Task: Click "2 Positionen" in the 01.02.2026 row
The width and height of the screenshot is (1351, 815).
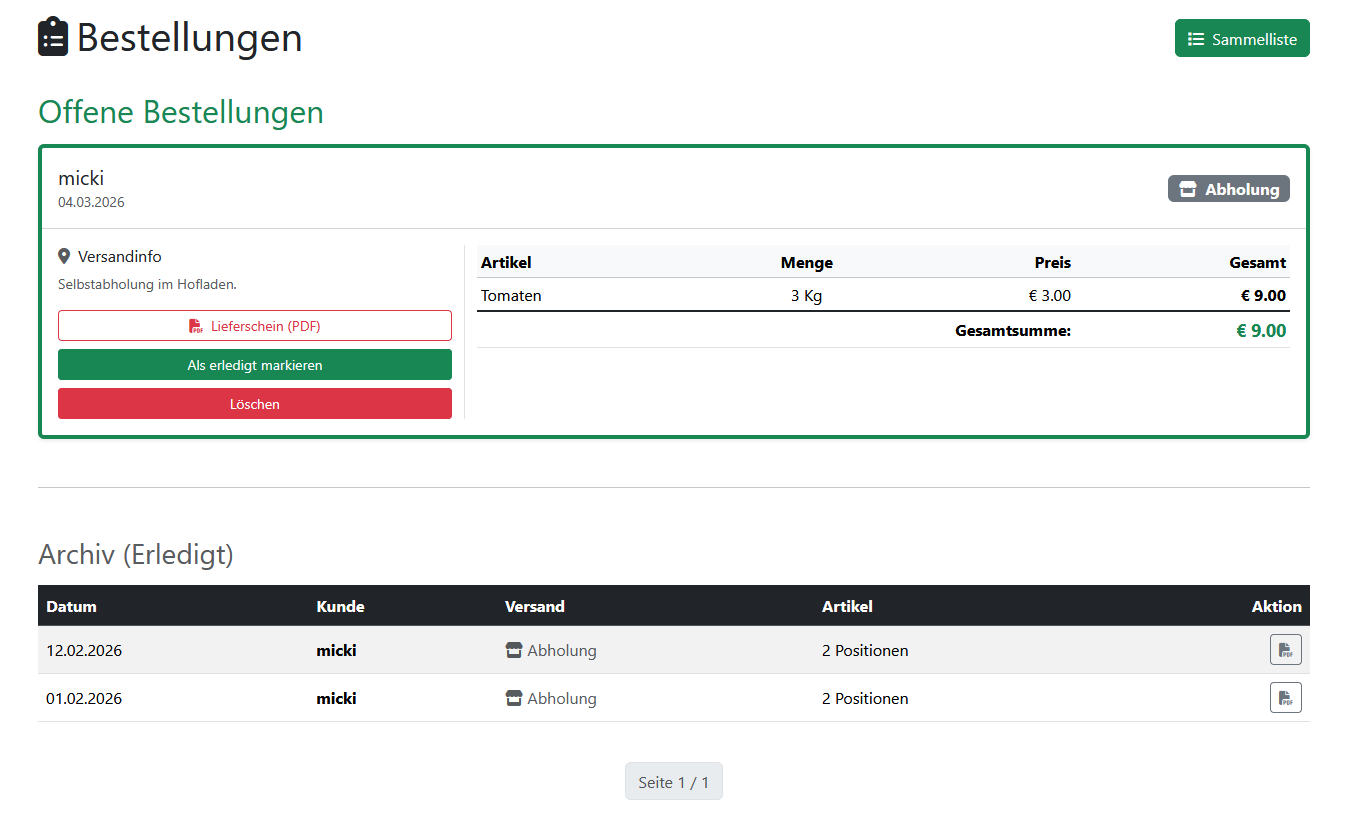Action: pos(865,699)
